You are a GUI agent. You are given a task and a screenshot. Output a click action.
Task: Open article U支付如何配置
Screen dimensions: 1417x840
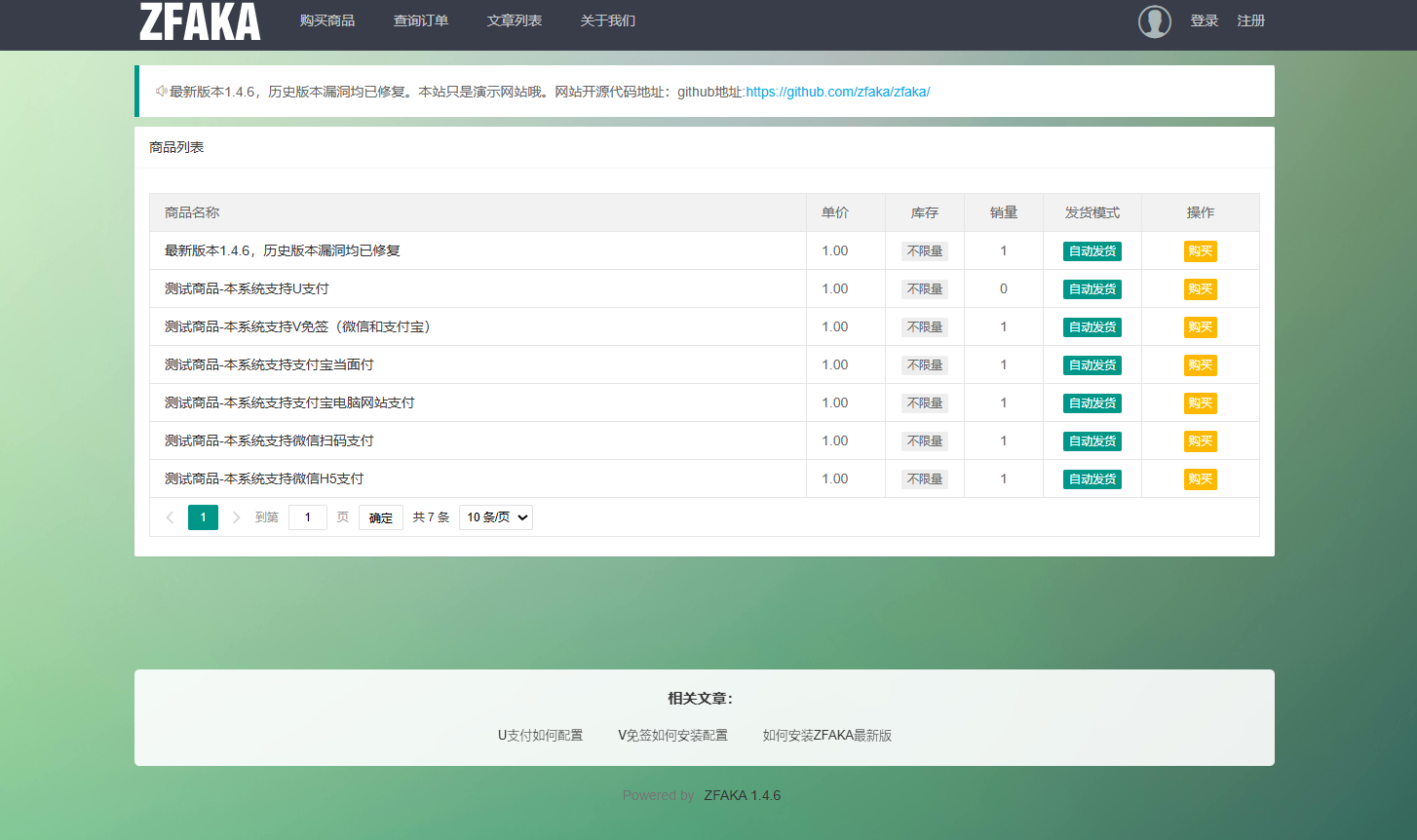click(x=541, y=736)
